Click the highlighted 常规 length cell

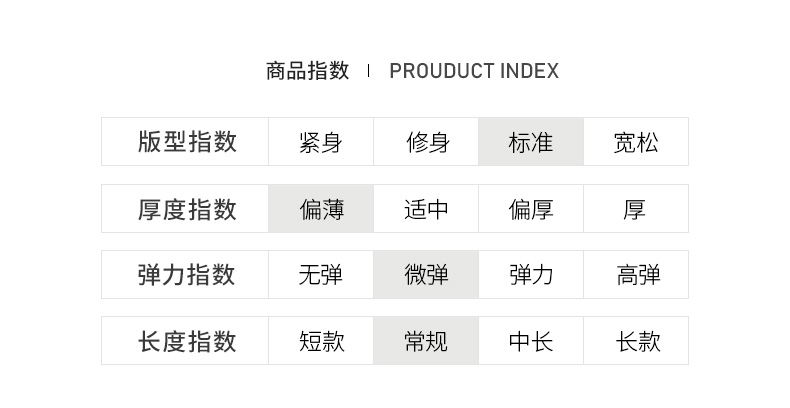[x=426, y=341]
